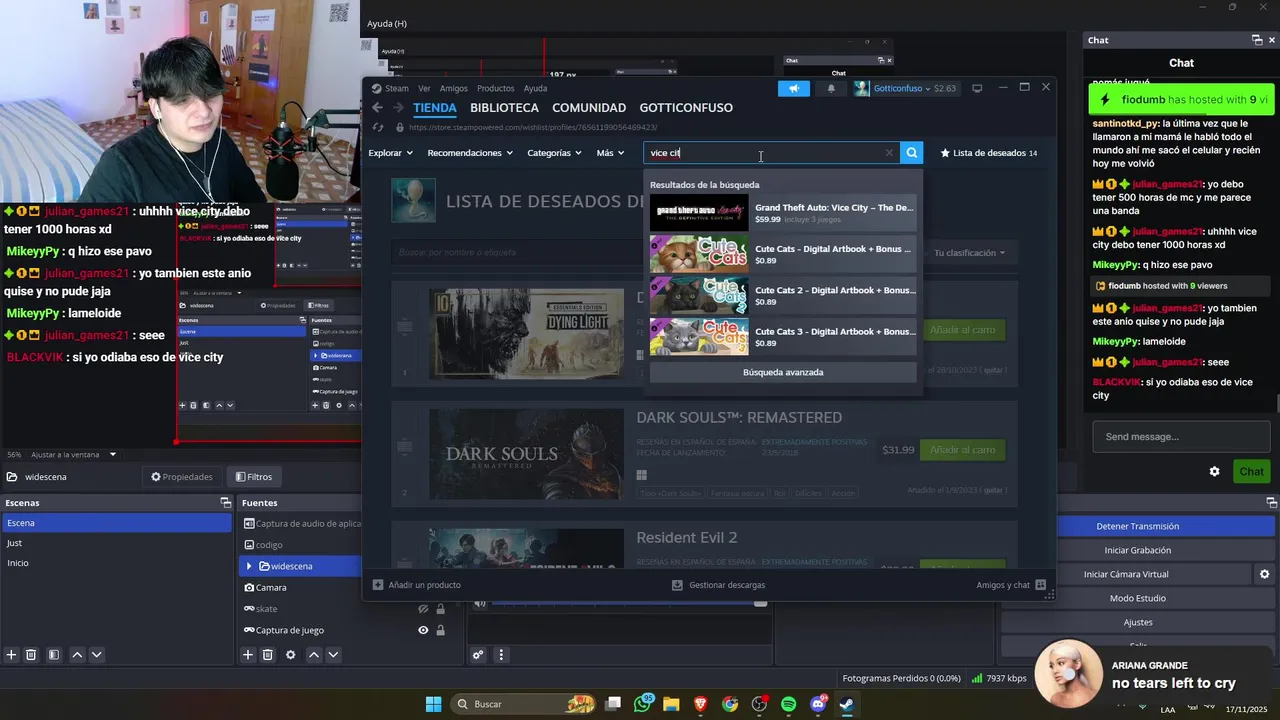Image resolution: width=1280 pixels, height=720 pixels.
Task: Click the green Chat send button
Action: tap(1252, 472)
